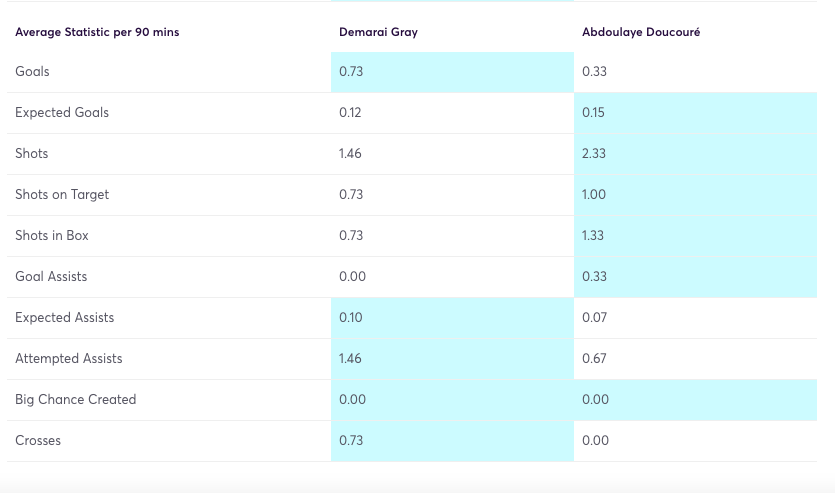
Task: Select the Goals row label
Action: click(x=32, y=71)
